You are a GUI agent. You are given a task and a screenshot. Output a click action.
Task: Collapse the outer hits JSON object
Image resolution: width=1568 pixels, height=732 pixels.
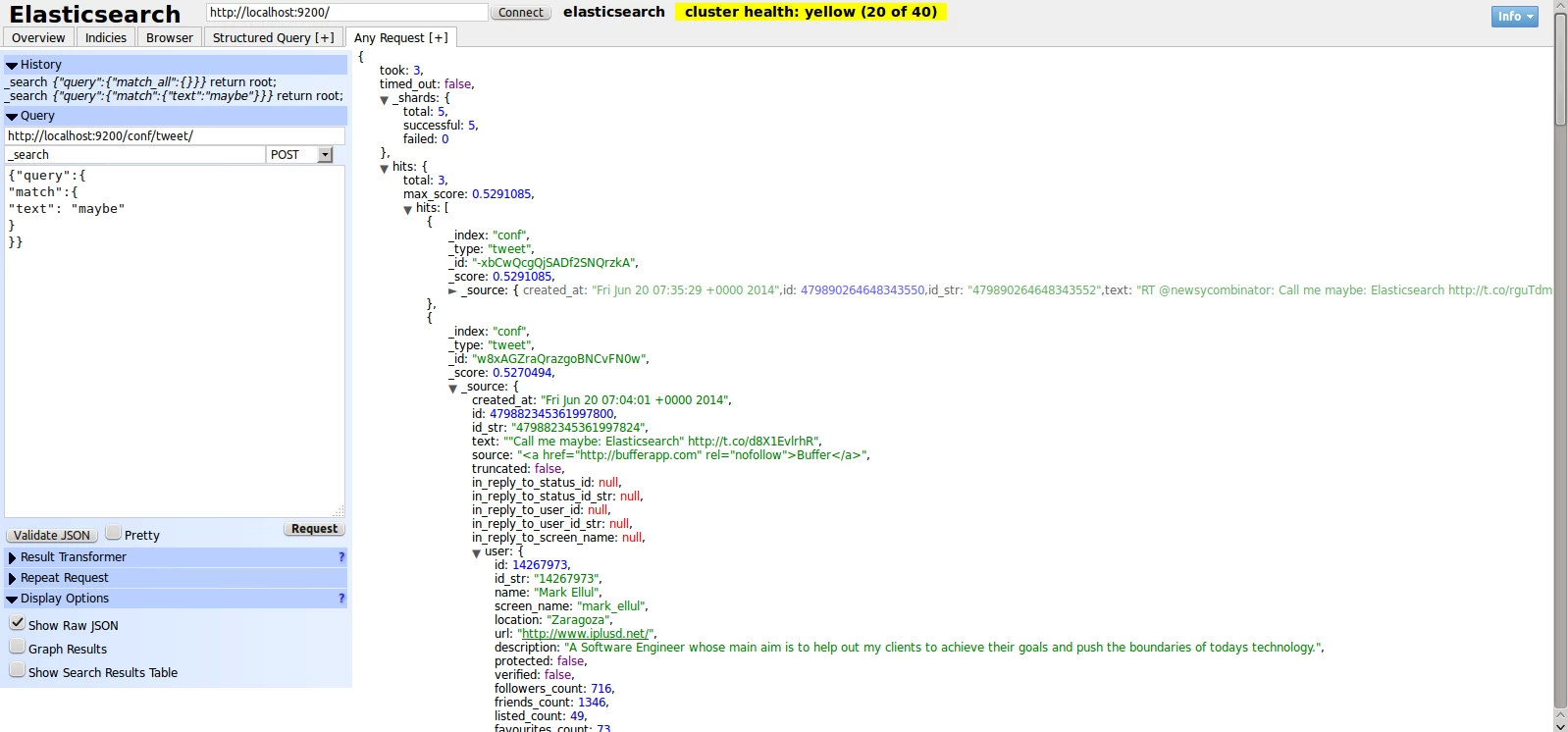pyautogui.click(x=385, y=168)
